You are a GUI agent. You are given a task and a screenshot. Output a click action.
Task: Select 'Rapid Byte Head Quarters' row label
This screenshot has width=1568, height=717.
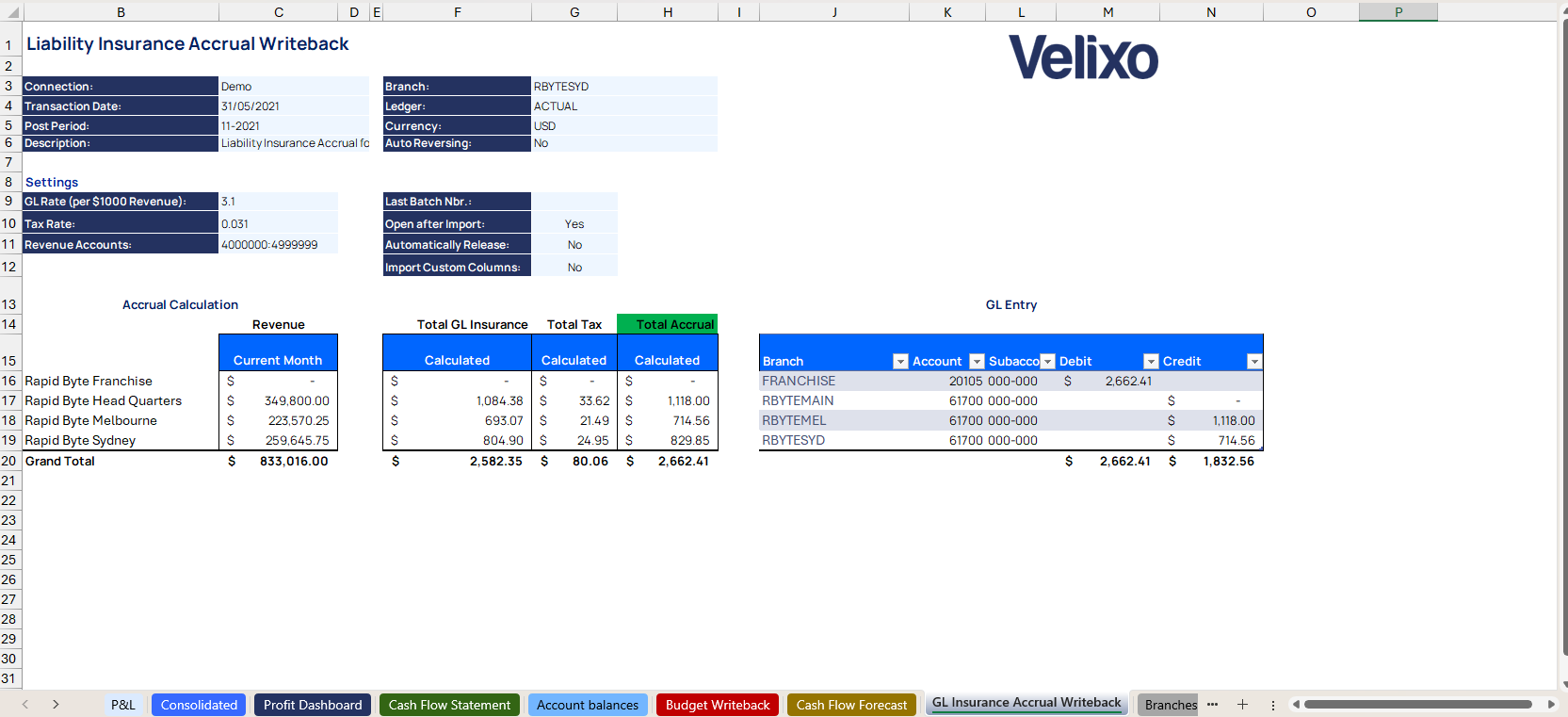[x=103, y=400]
